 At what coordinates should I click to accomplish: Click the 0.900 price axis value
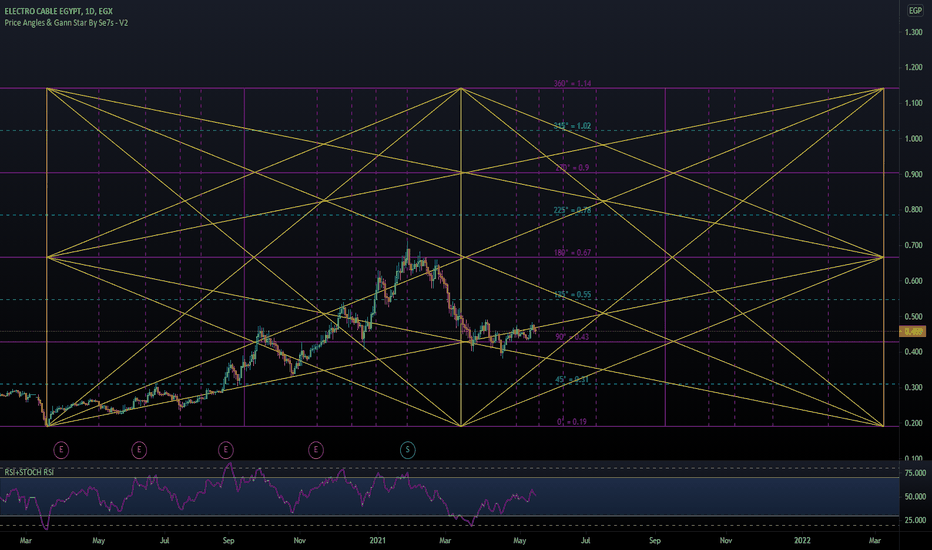914,174
